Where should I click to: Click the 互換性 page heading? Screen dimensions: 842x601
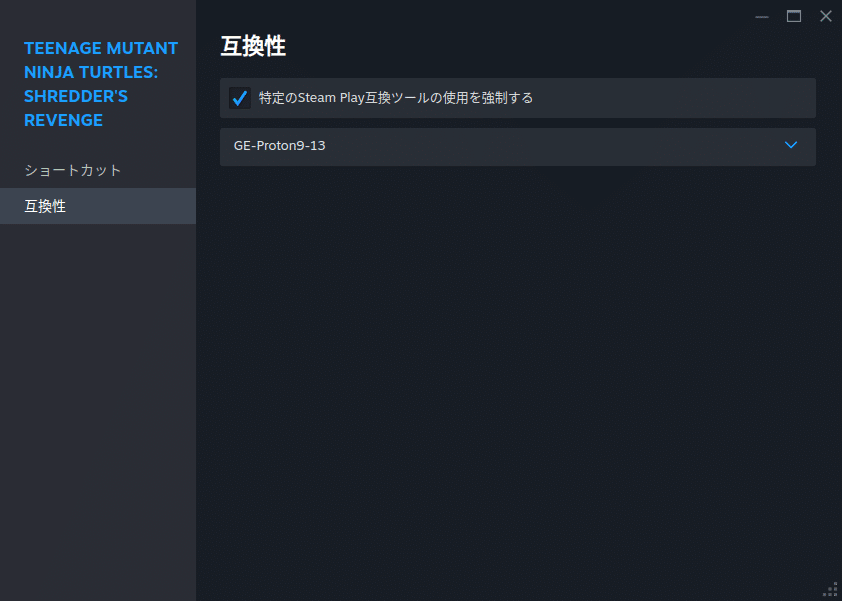point(253,46)
